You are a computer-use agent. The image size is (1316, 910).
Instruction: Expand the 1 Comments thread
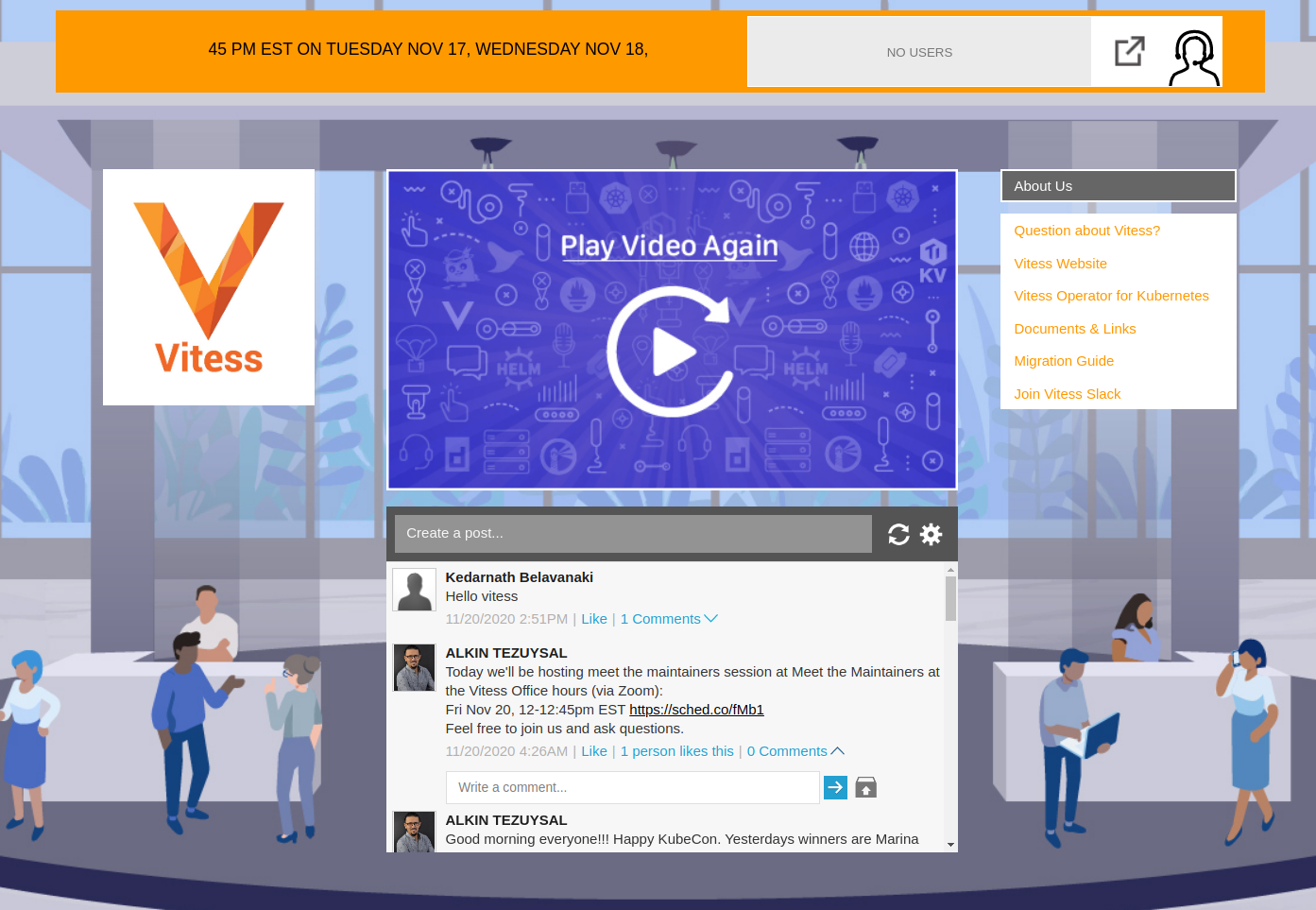[669, 619]
